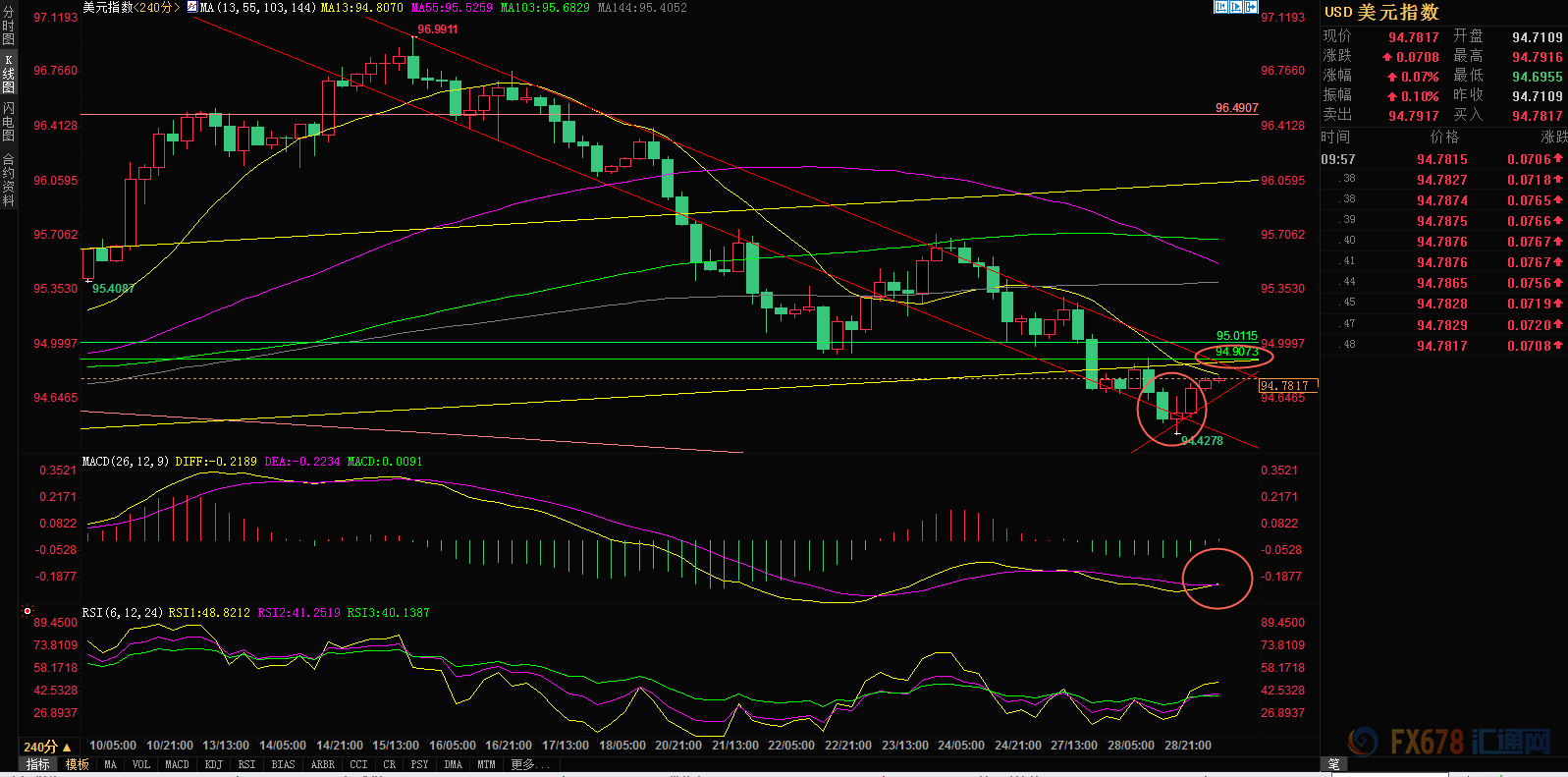Screen dimensions: 1568x777
Task: Click the tick price 94.7829
Action: pos(1442,325)
